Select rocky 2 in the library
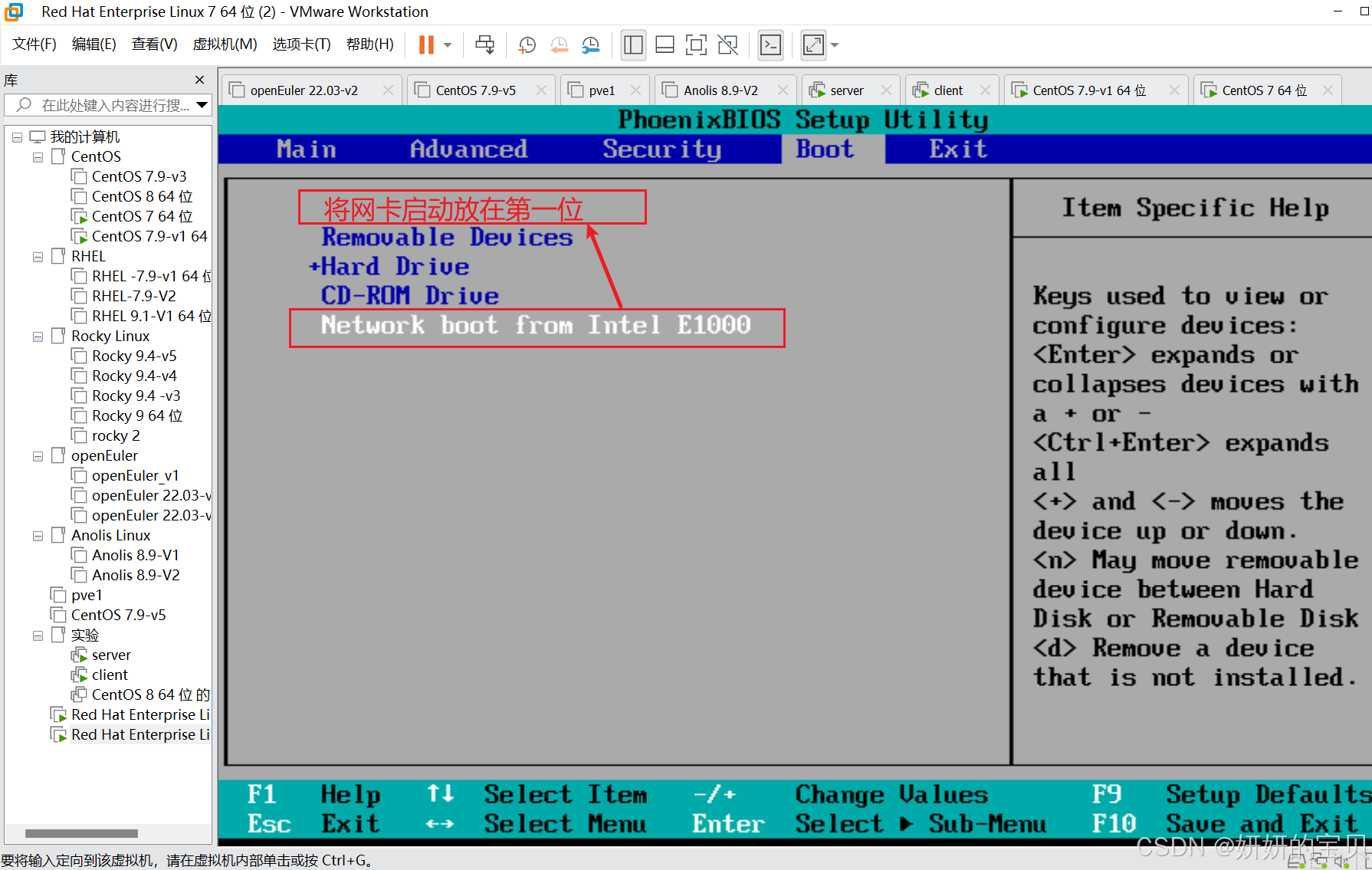Image resolution: width=1372 pixels, height=870 pixels. click(x=116, y=435)
